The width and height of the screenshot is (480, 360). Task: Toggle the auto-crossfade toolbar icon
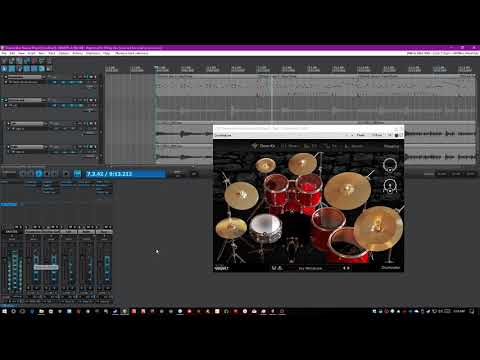(4, 69)
